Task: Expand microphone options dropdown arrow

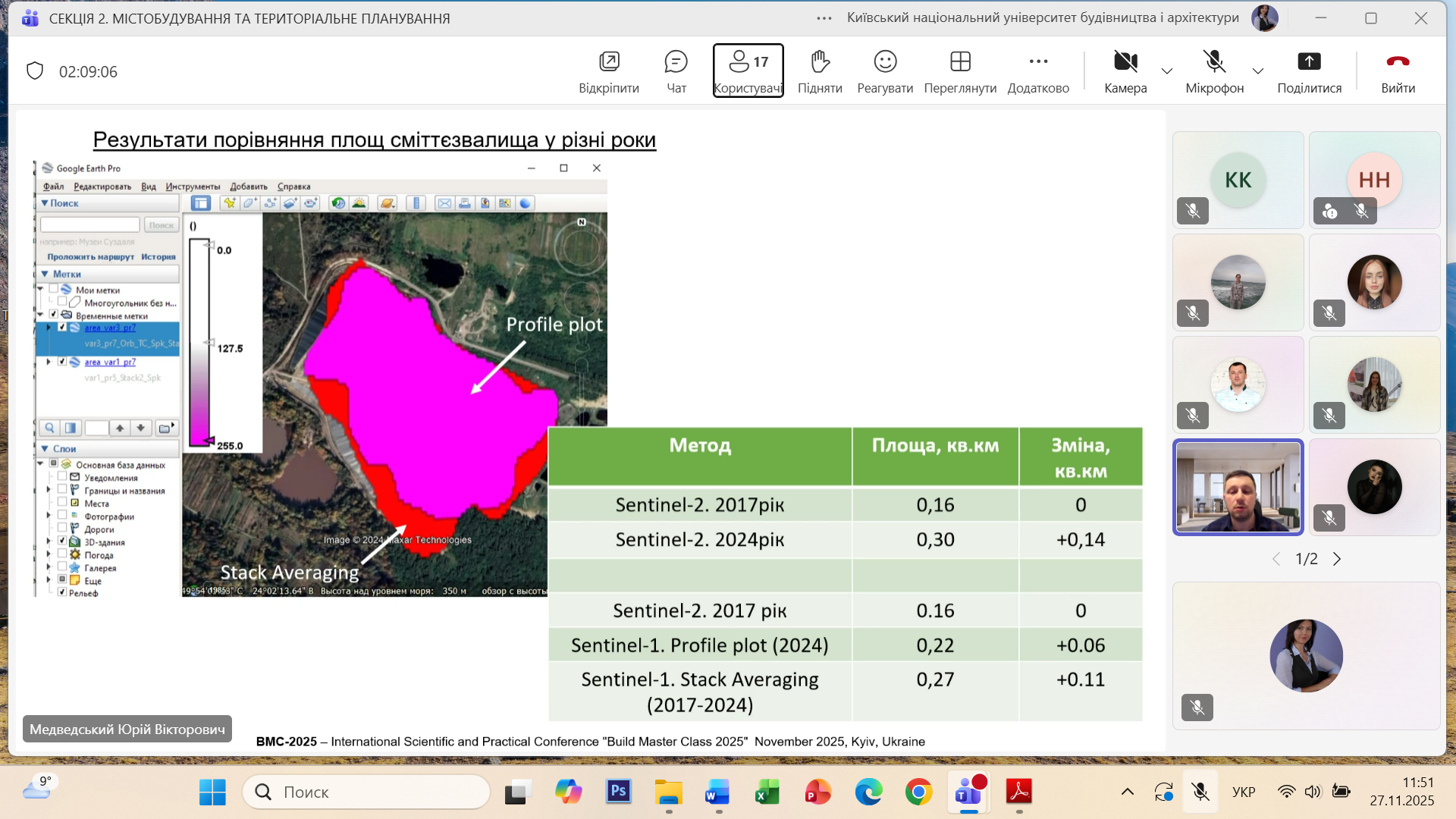Action: coord(1258,71)
